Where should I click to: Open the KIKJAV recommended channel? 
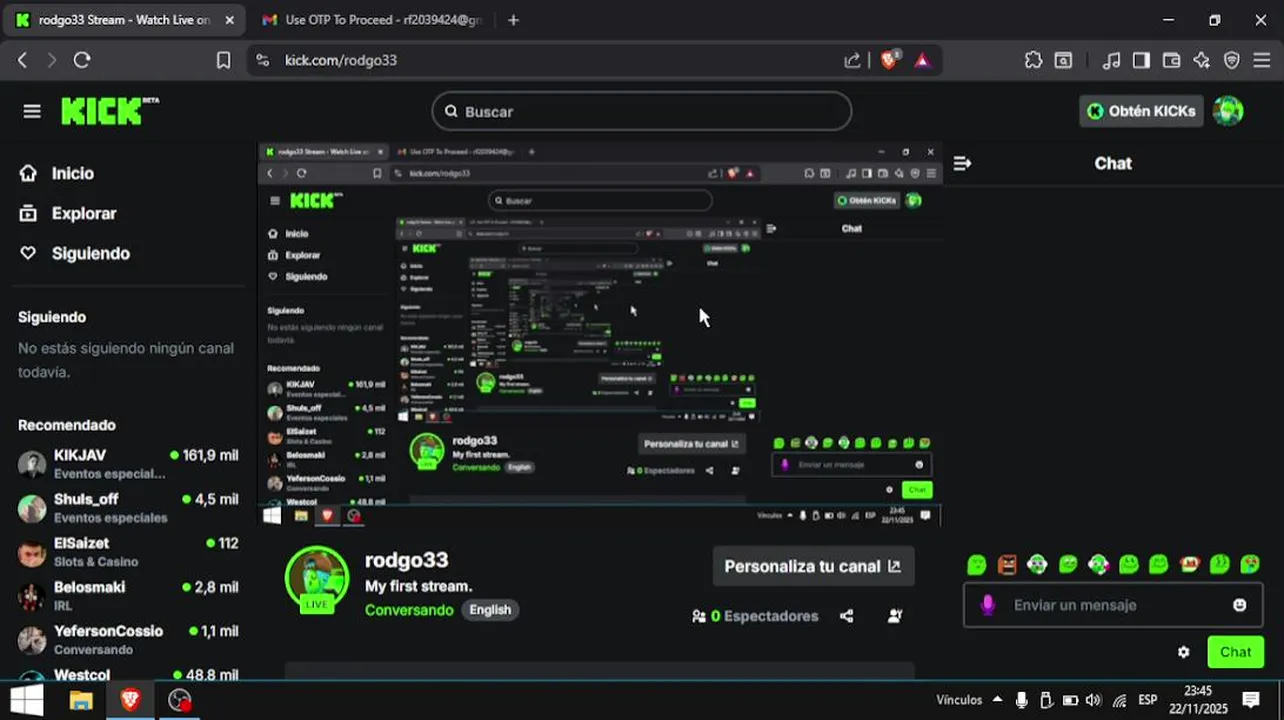click(128, 464)
